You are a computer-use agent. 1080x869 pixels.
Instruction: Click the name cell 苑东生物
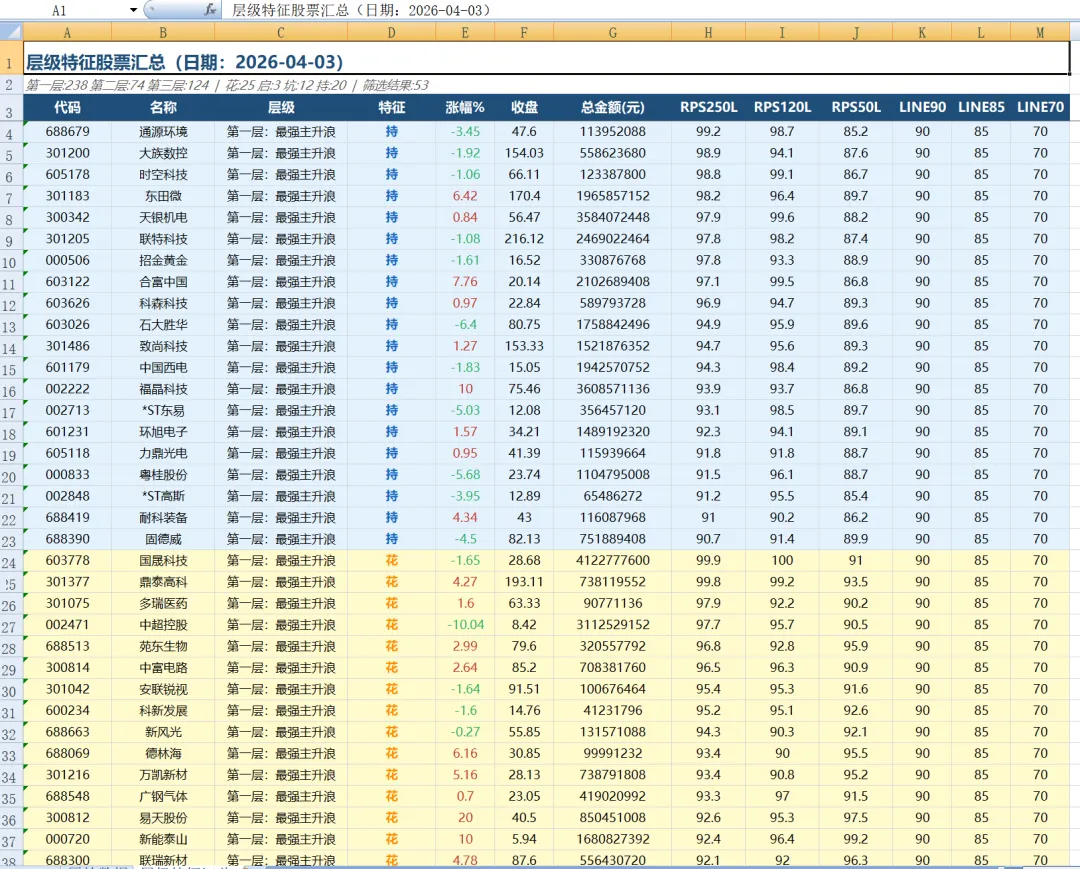click(x=163, y=646)
